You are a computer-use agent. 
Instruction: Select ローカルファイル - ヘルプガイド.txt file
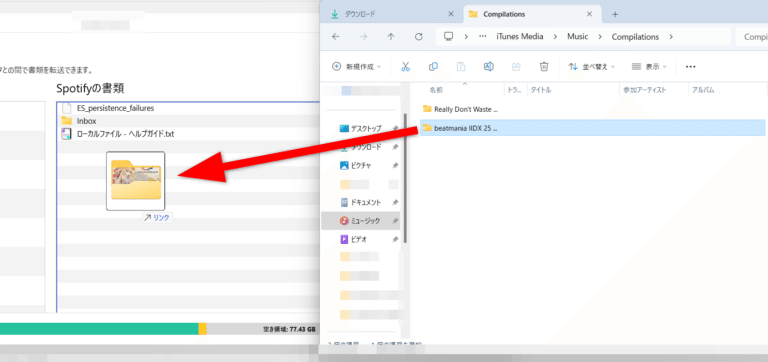(x=118, y=133)
